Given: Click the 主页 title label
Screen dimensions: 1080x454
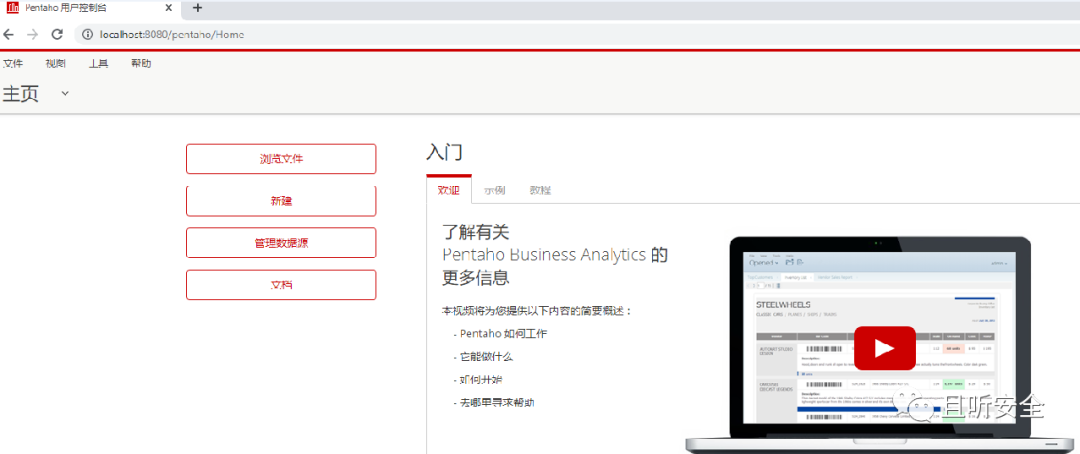Looking at the screenshot, I should click(21, 93).
